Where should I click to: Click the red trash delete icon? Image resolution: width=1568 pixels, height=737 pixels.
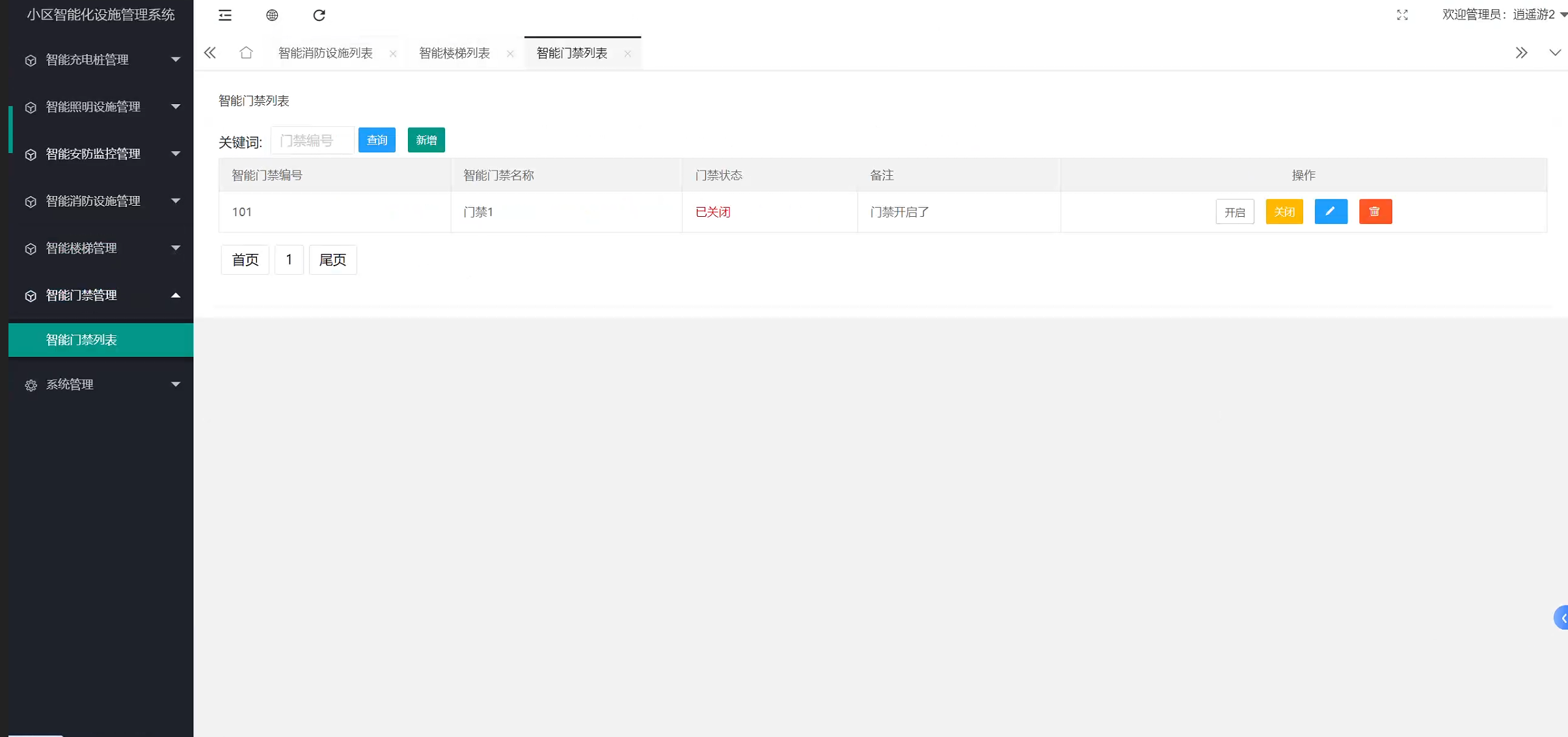click(1375, 212)
